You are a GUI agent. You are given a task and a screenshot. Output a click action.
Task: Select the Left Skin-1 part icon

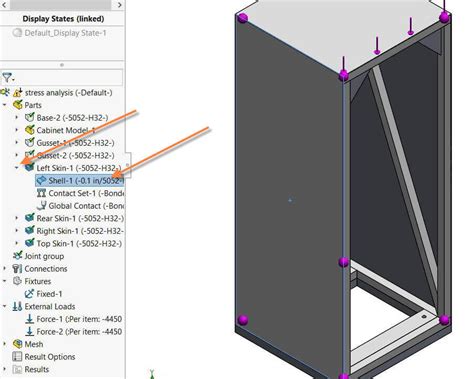pyautogui.click(x=29, y=168)
